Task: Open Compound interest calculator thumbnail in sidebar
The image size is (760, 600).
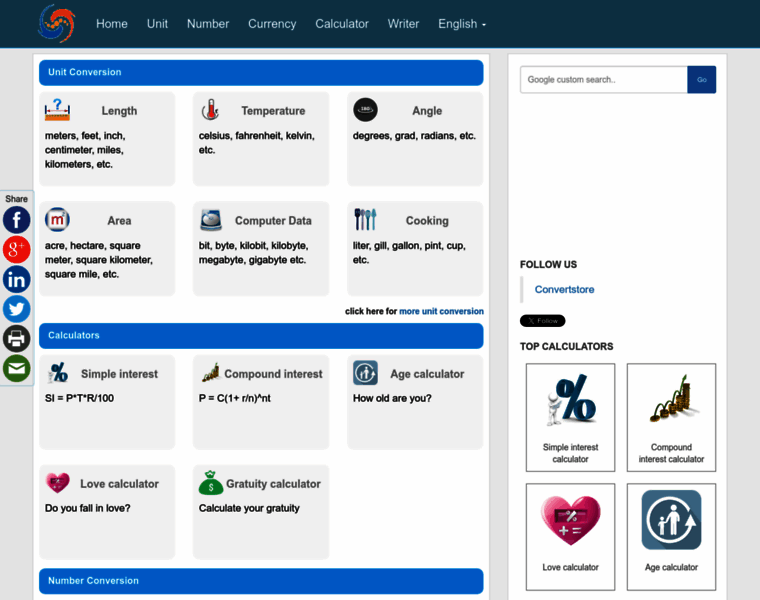Action: (x=671, y=417)
